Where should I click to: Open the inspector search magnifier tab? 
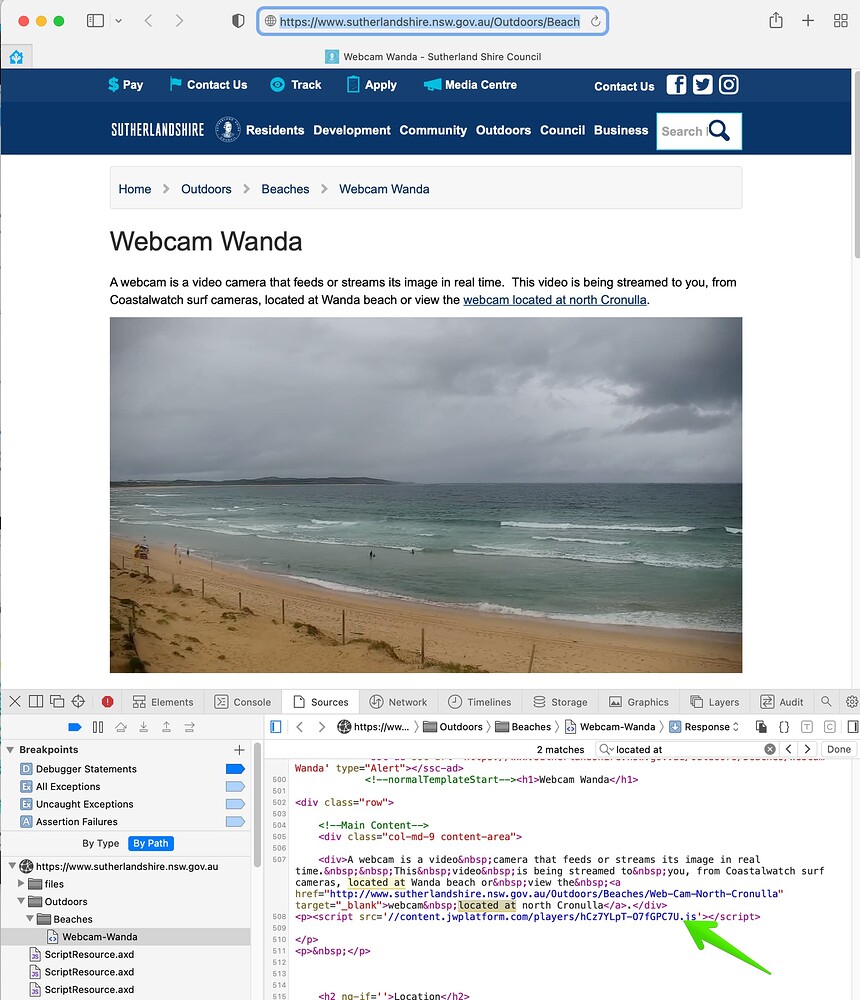click(826, 702)
